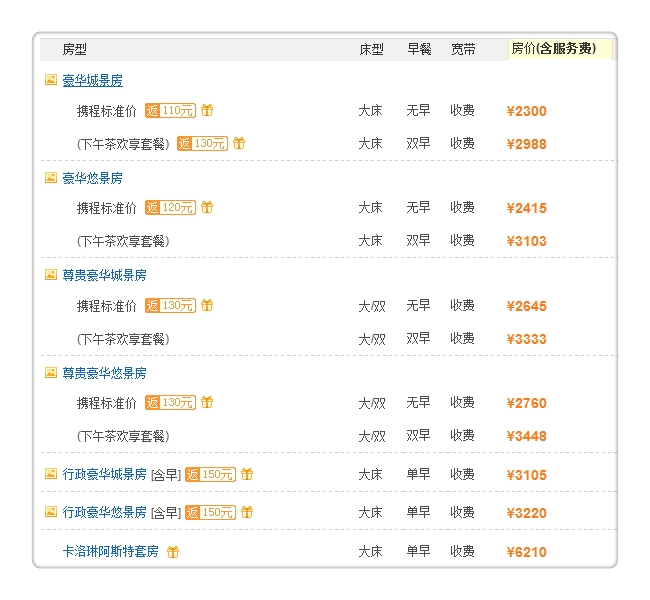Click the 返110元 rebate badge

tap(170, 110)
